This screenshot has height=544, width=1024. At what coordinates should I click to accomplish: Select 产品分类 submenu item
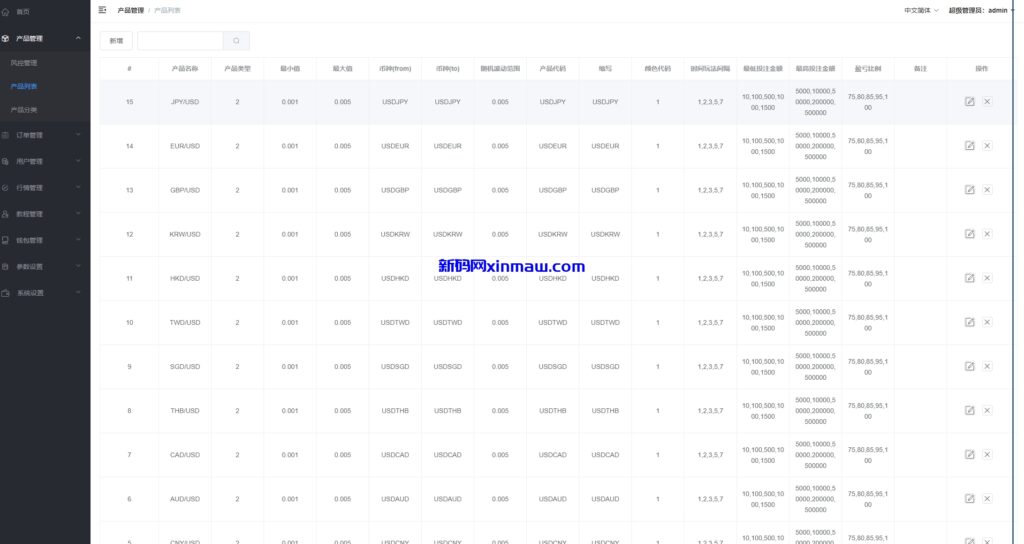(x=24, y=110)
